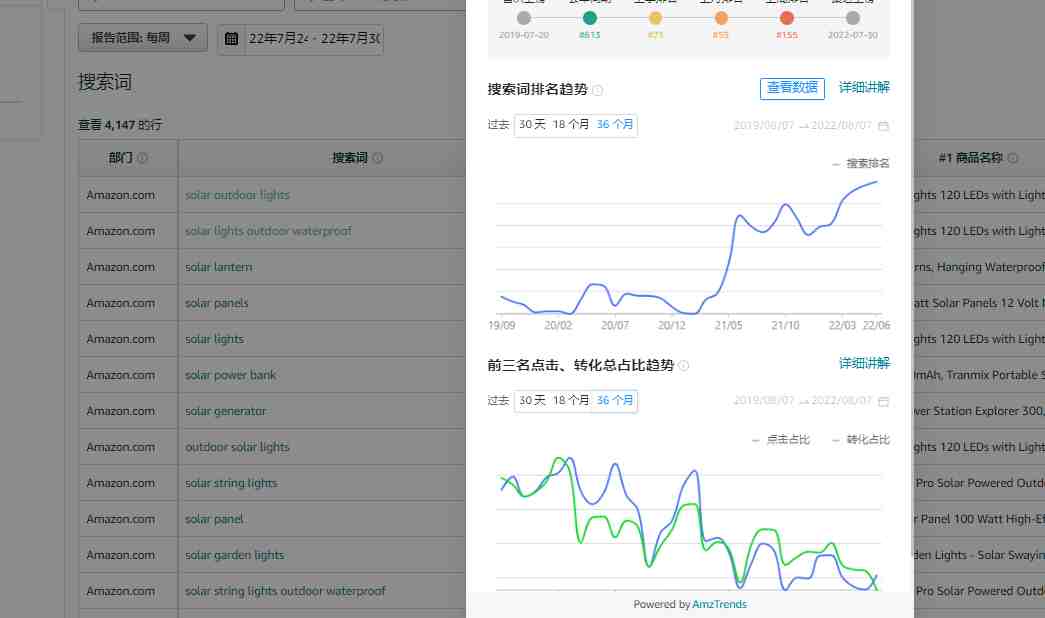1045x618 pixels.
Task: Select 36 个月 in click share trend range
Action: point(614,400)
